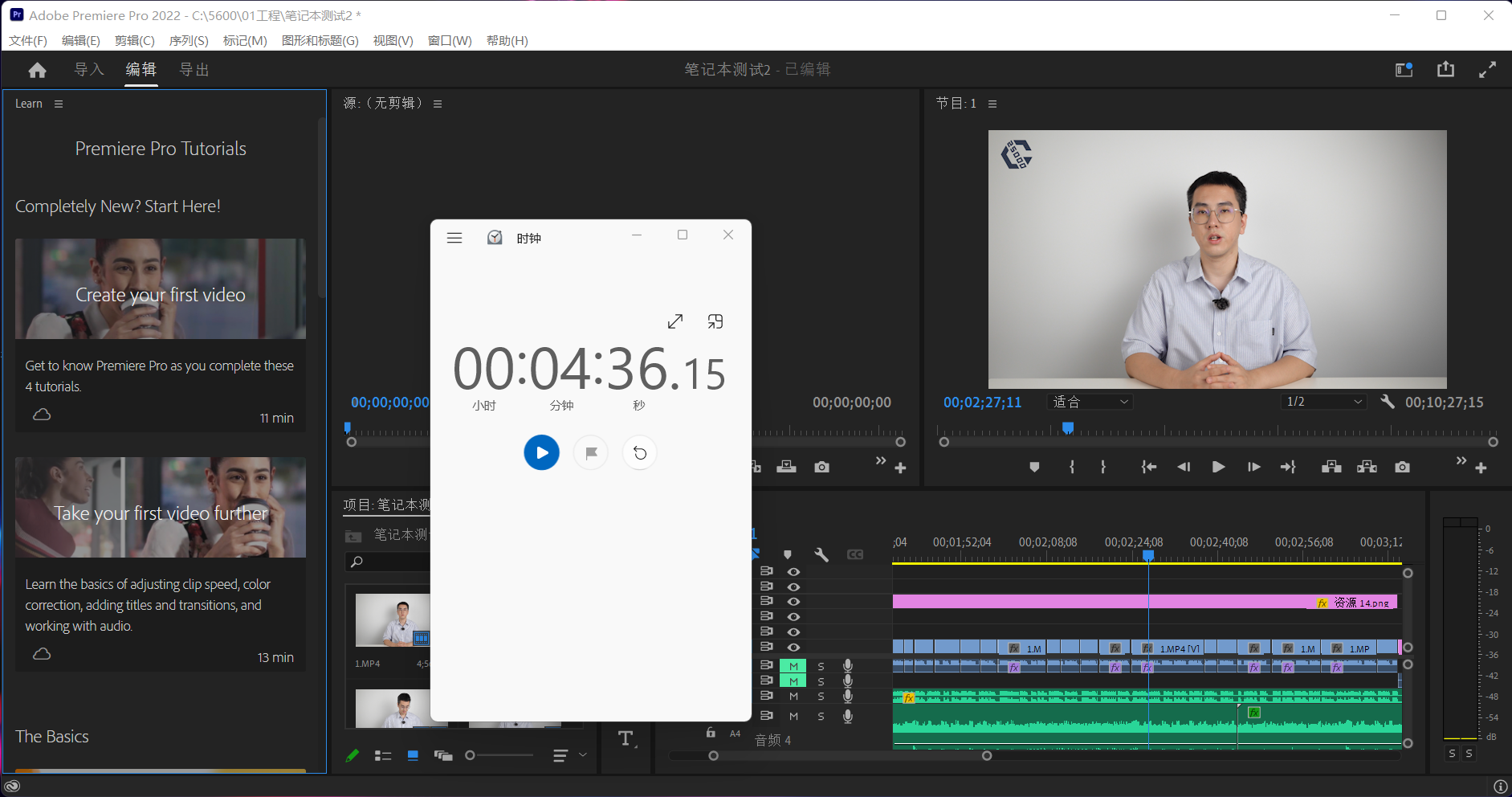The image size is (1512, 797).
Task: Open the zoom level dropdown showing 适合
Action: pyautogui.click(x=1090, y=402)
